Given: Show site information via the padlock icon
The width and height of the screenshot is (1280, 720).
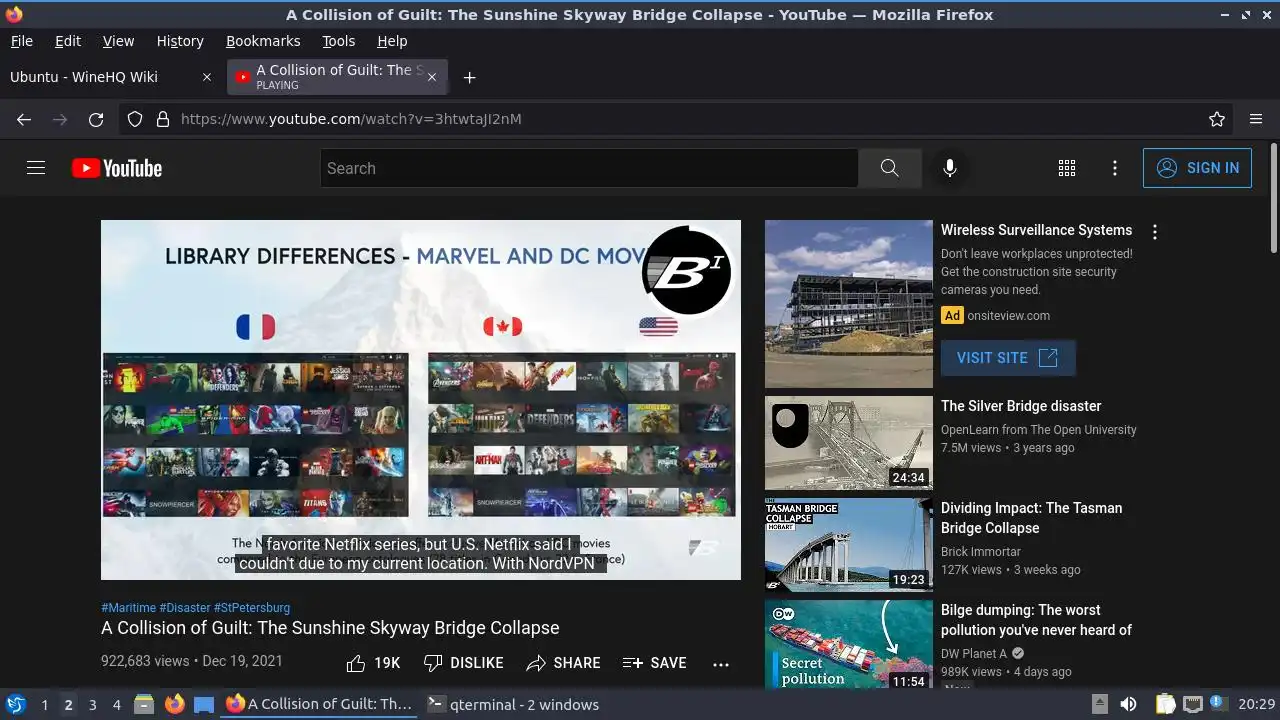Looking at the screenshot, I should (163, 119).
